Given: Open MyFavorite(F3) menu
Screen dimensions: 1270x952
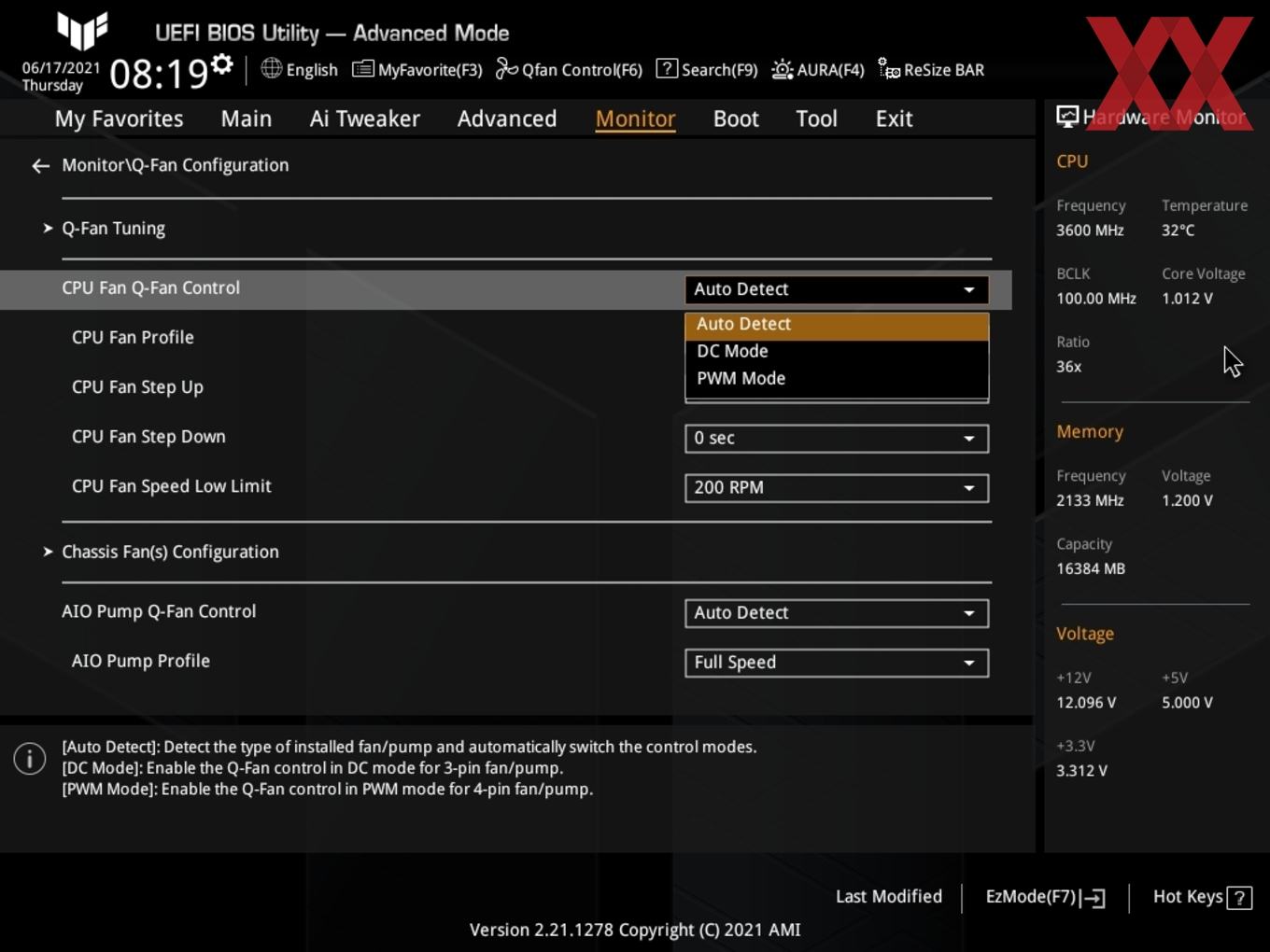Looking at the screenshot, I should [x=416, y=69].
